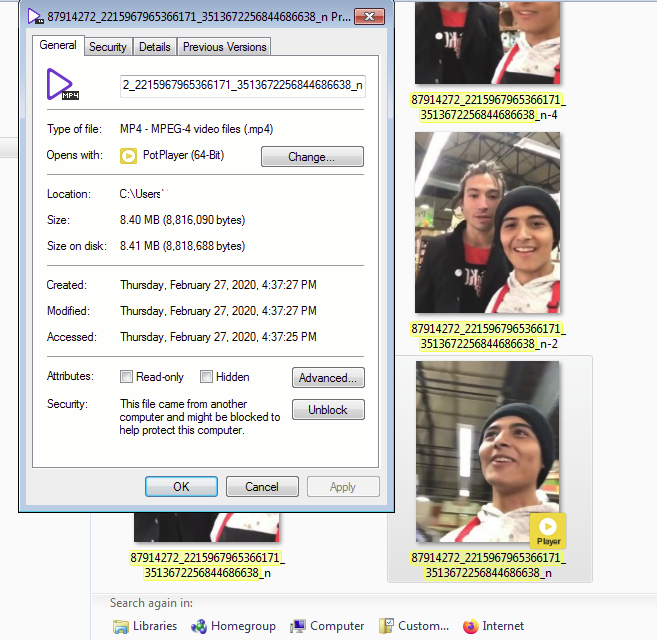Click the file name under the Player badge thumbnail

(x=488, y=565)
